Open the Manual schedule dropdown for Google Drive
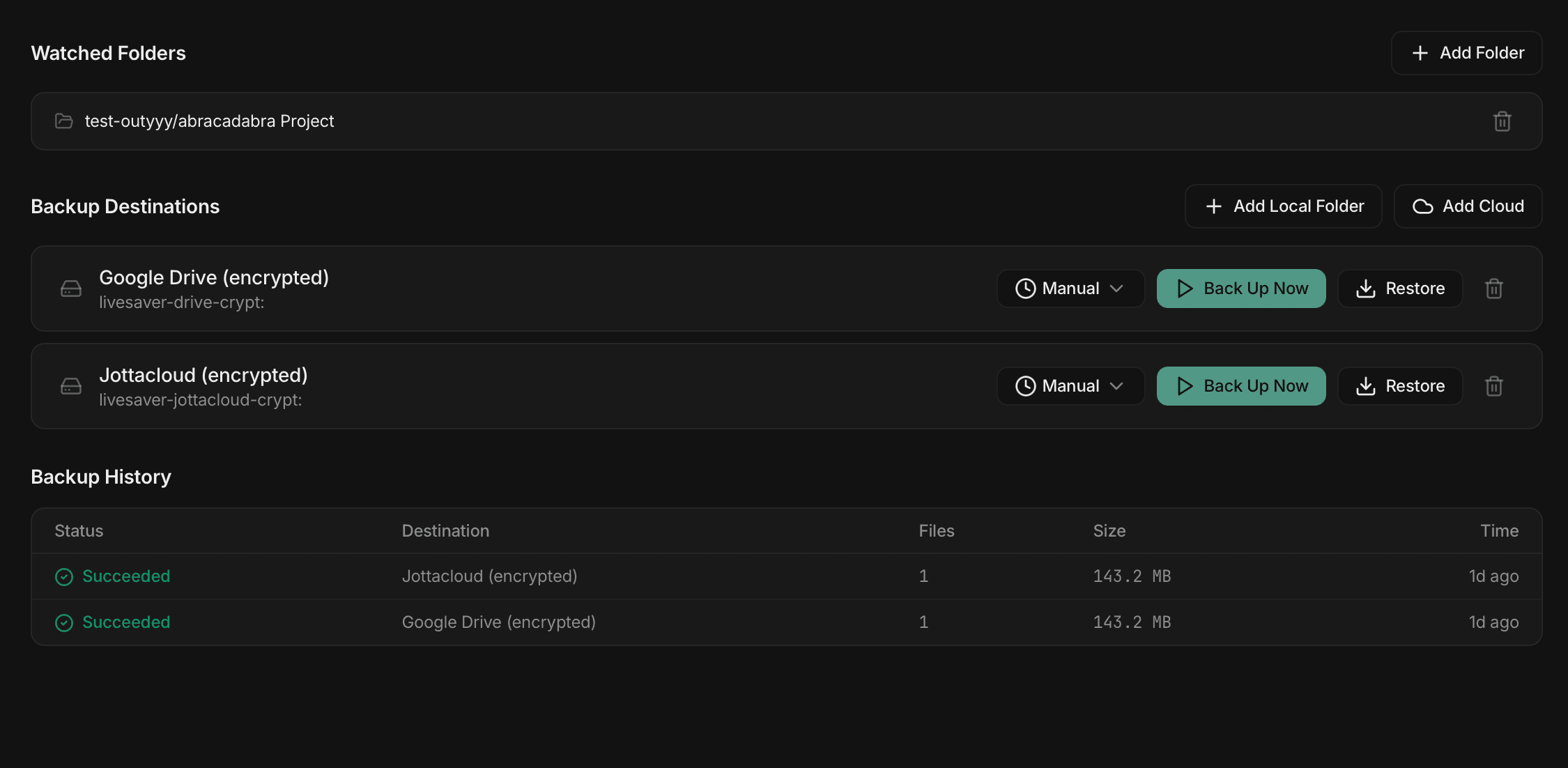The image size is (1568, 768). coord(1070,288)
